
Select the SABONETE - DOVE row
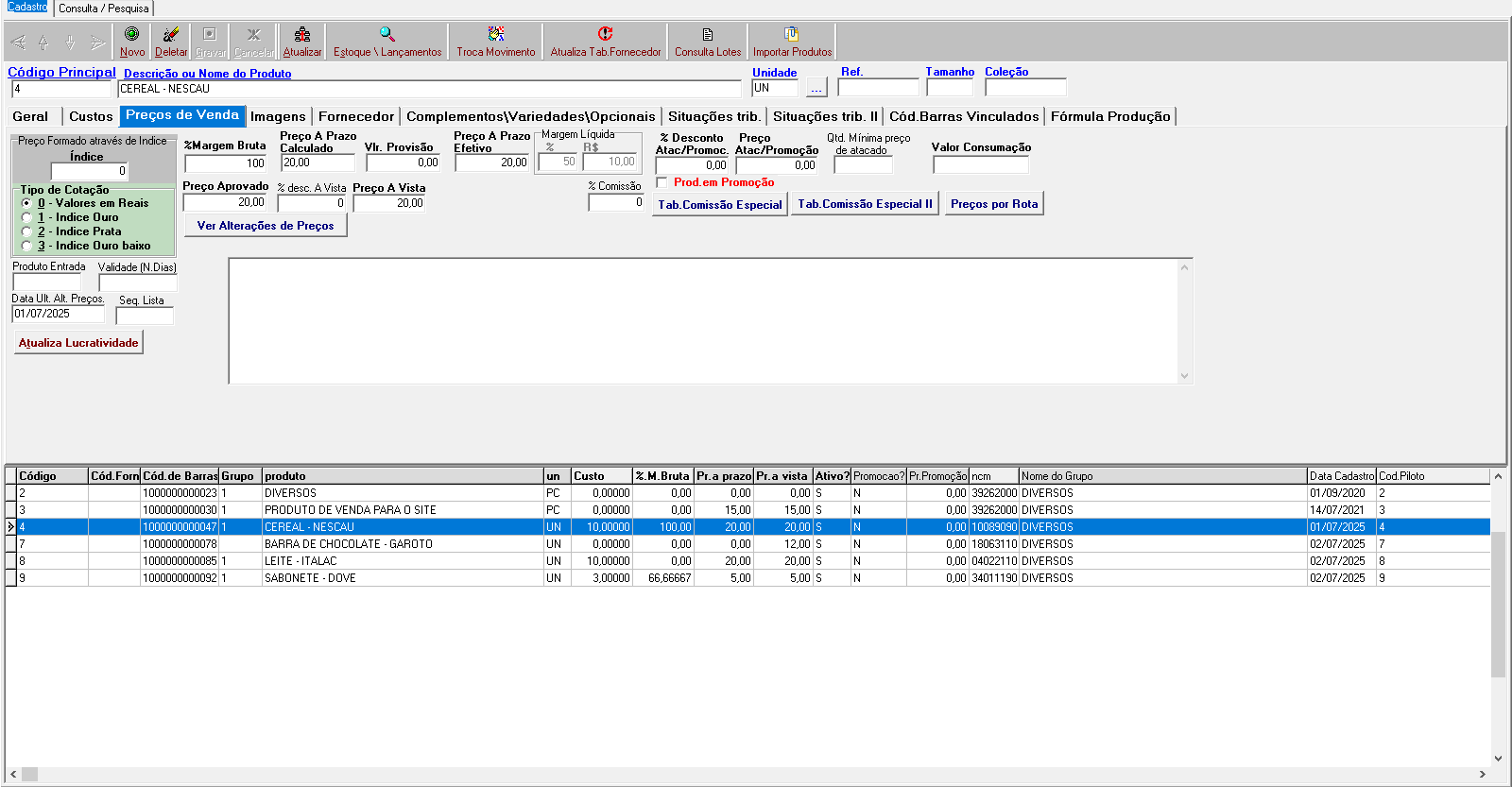tap(310, 578)
